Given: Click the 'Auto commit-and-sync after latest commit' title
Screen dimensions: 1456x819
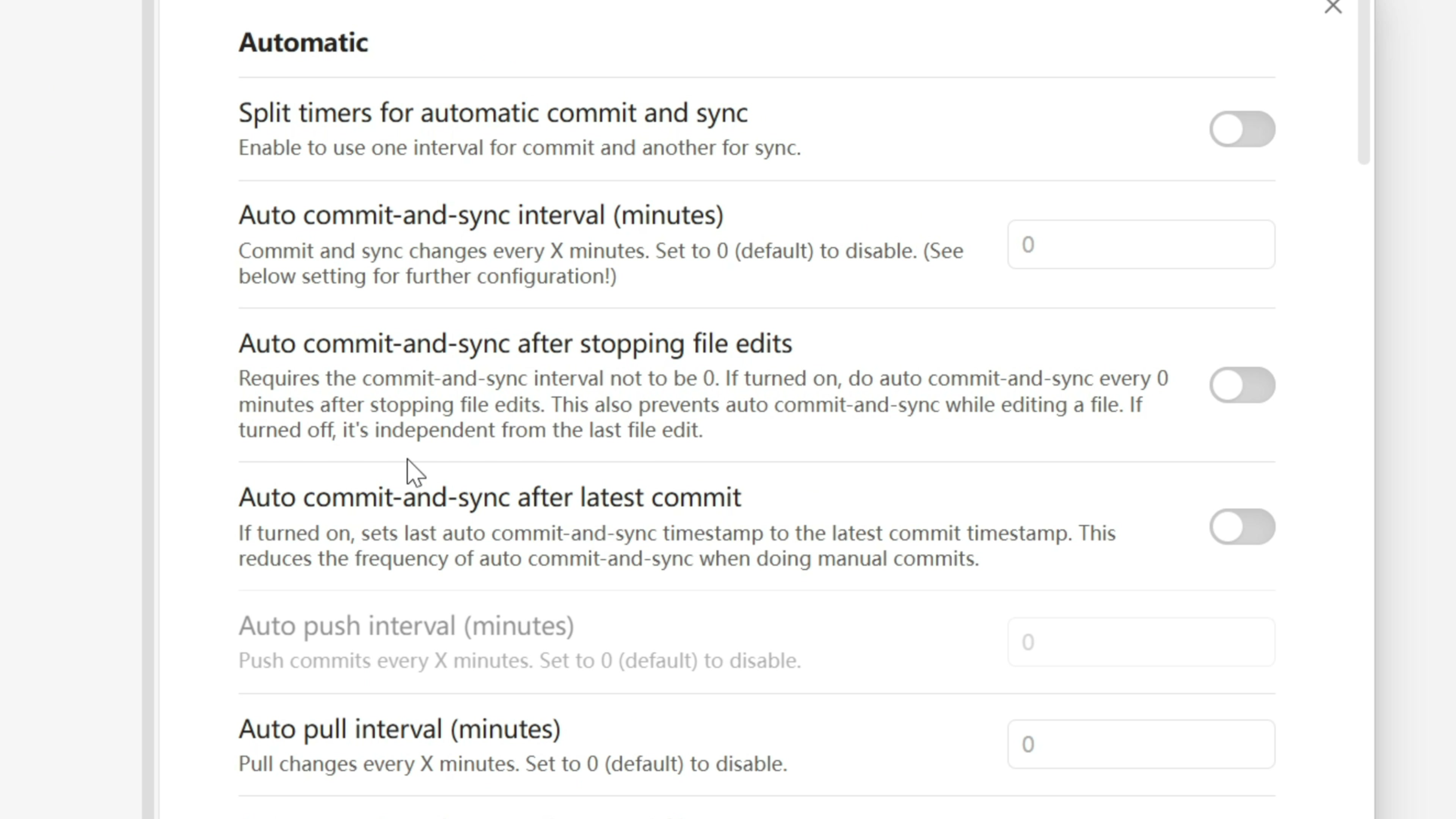Looking at the screenshot, I should [x=490, y=497].
